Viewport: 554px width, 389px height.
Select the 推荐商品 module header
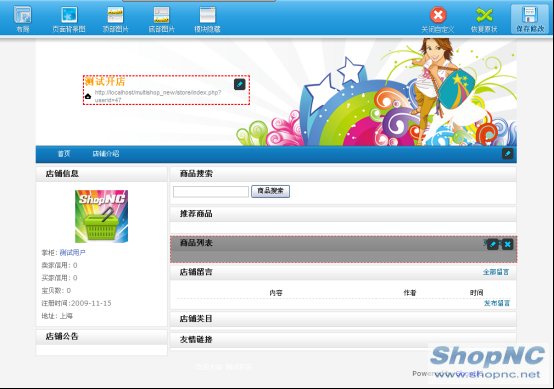click(x=343, y=214)
